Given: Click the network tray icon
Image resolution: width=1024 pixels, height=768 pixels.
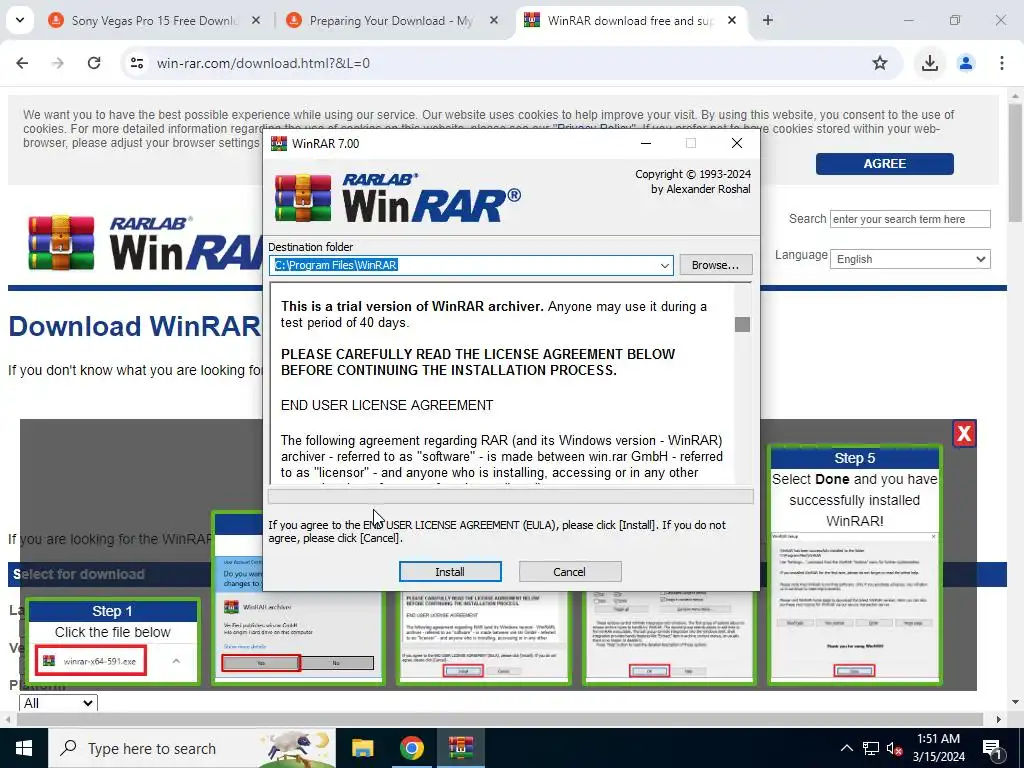Looking at the screenshot, I should click(x=871, y=748).
